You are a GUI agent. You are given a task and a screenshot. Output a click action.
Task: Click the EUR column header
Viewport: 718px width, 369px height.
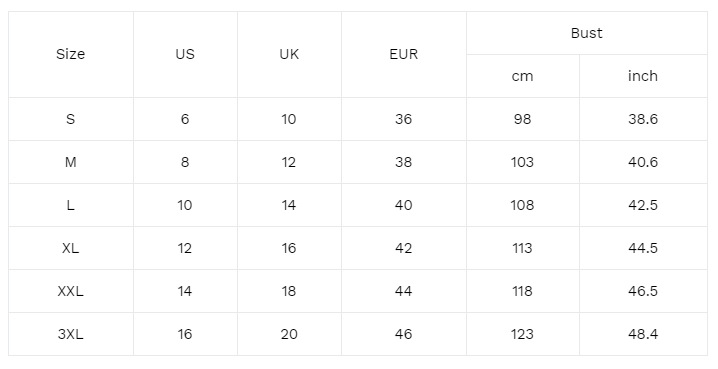pos(403,54)
